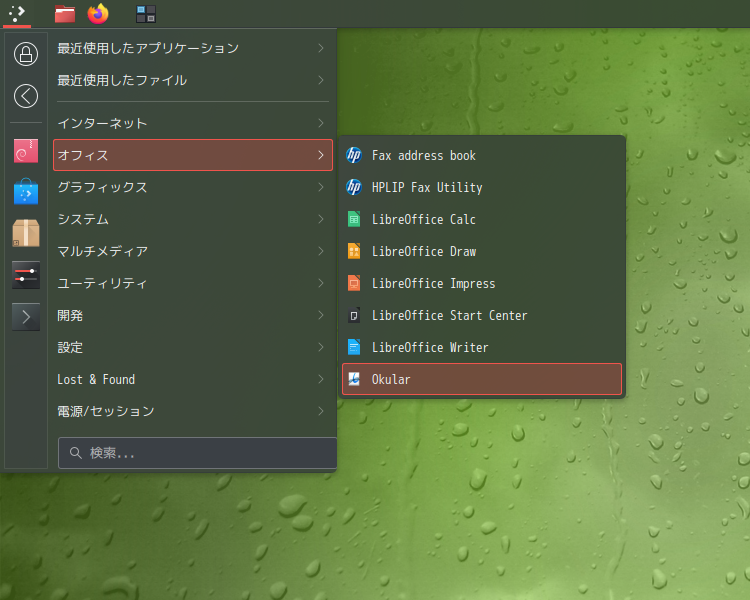Open the 電源/セッション category
The width and height of the screenshot is (750, 600).
pyautogui.click(x=193, y=411)
